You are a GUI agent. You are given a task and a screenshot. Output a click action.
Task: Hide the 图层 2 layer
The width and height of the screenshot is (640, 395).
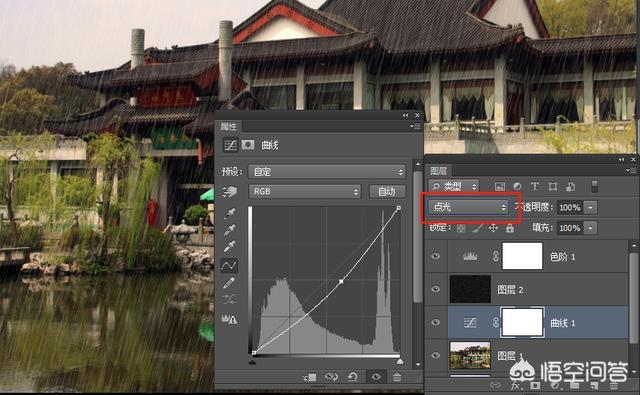coord(436,289)
